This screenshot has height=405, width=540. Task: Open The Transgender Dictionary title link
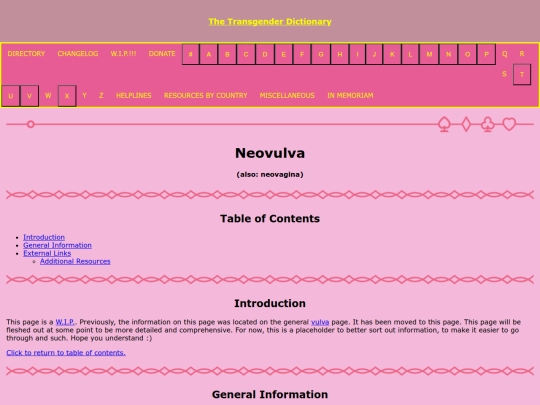coord(270,21)
